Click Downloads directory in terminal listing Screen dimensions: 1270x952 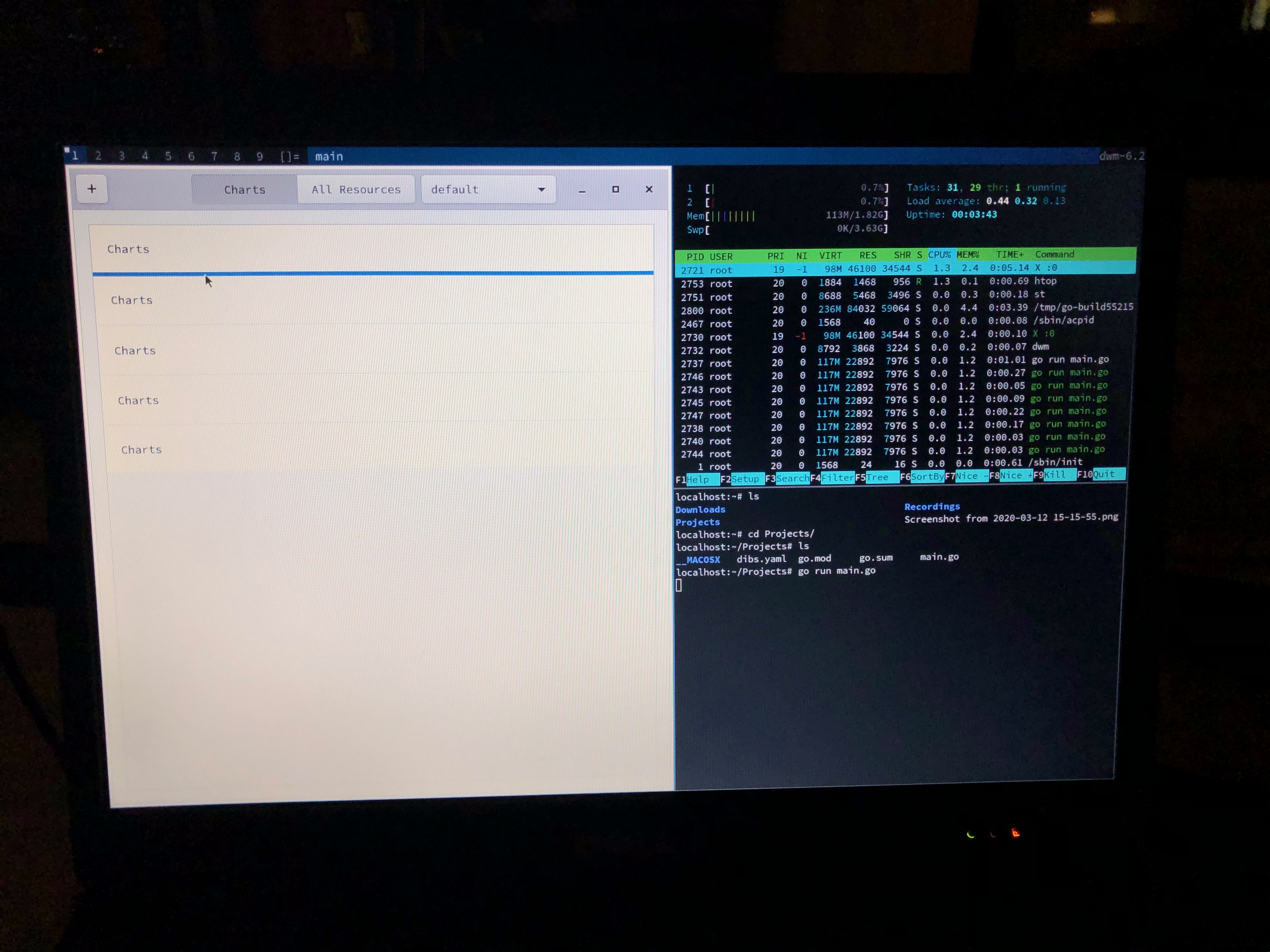701,510
